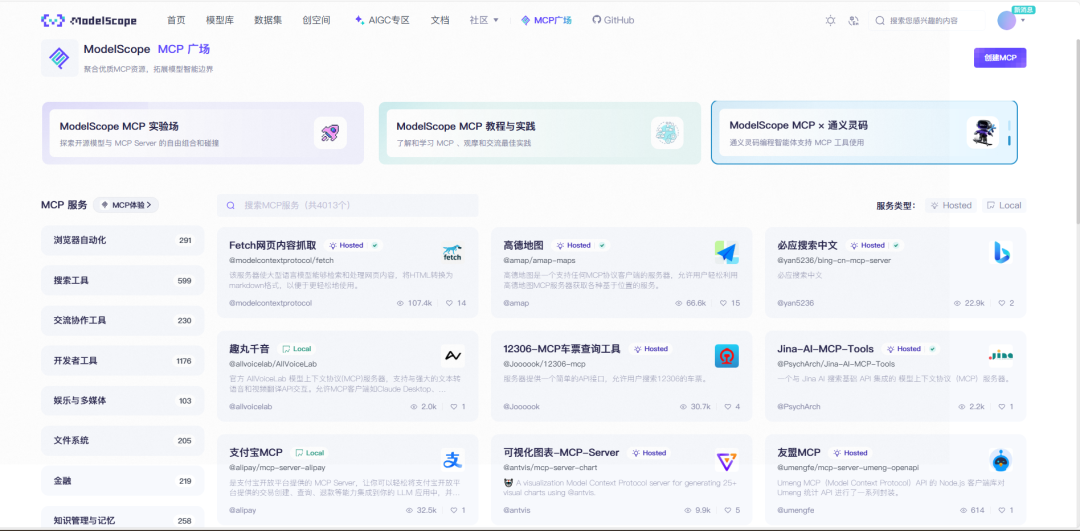Select 娱乐与多媒体 category
The width and height of the screenshot is (1080, 531).
(x=123, y=400)
